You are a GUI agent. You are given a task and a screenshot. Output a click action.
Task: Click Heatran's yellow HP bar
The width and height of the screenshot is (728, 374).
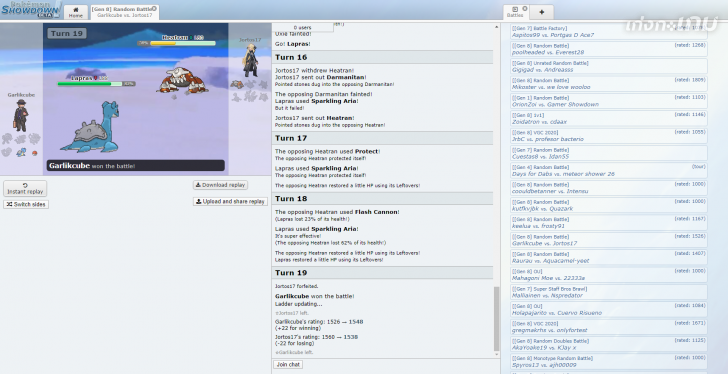point(183,43)
